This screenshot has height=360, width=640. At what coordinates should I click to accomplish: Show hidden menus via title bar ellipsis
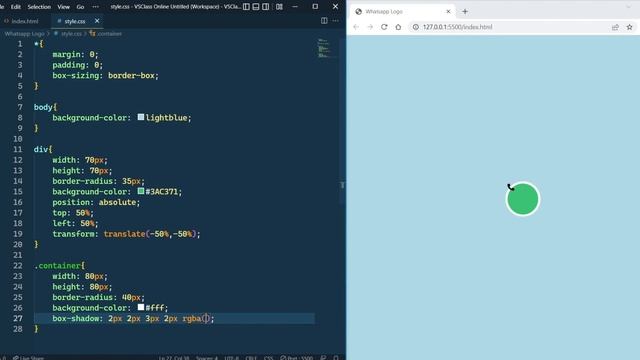click(96, 7)
